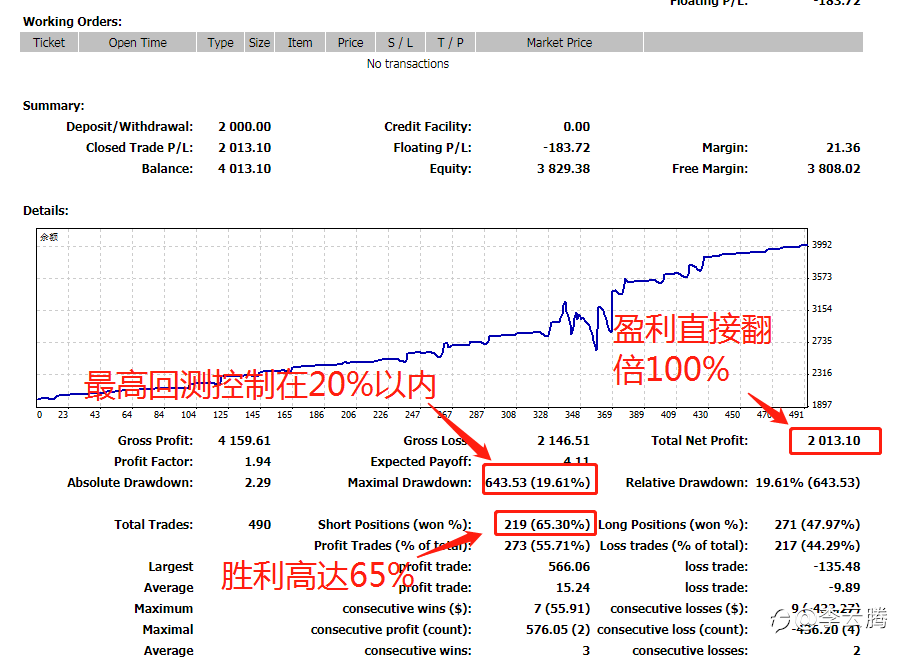Select the Short Positions value 219 (65.30%)
The width and height of the screenshot is (897, 660).
547,524
